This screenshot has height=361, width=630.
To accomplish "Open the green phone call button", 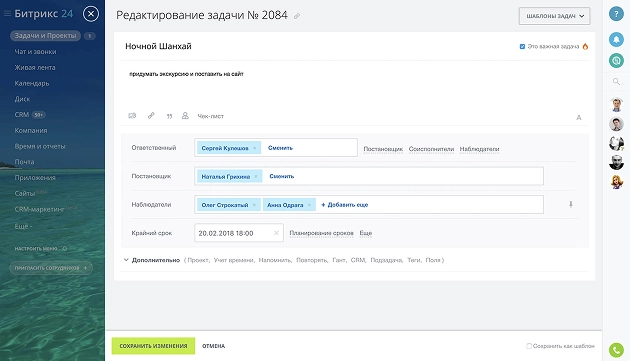I will pyautogui.click(x=616, y=350).
